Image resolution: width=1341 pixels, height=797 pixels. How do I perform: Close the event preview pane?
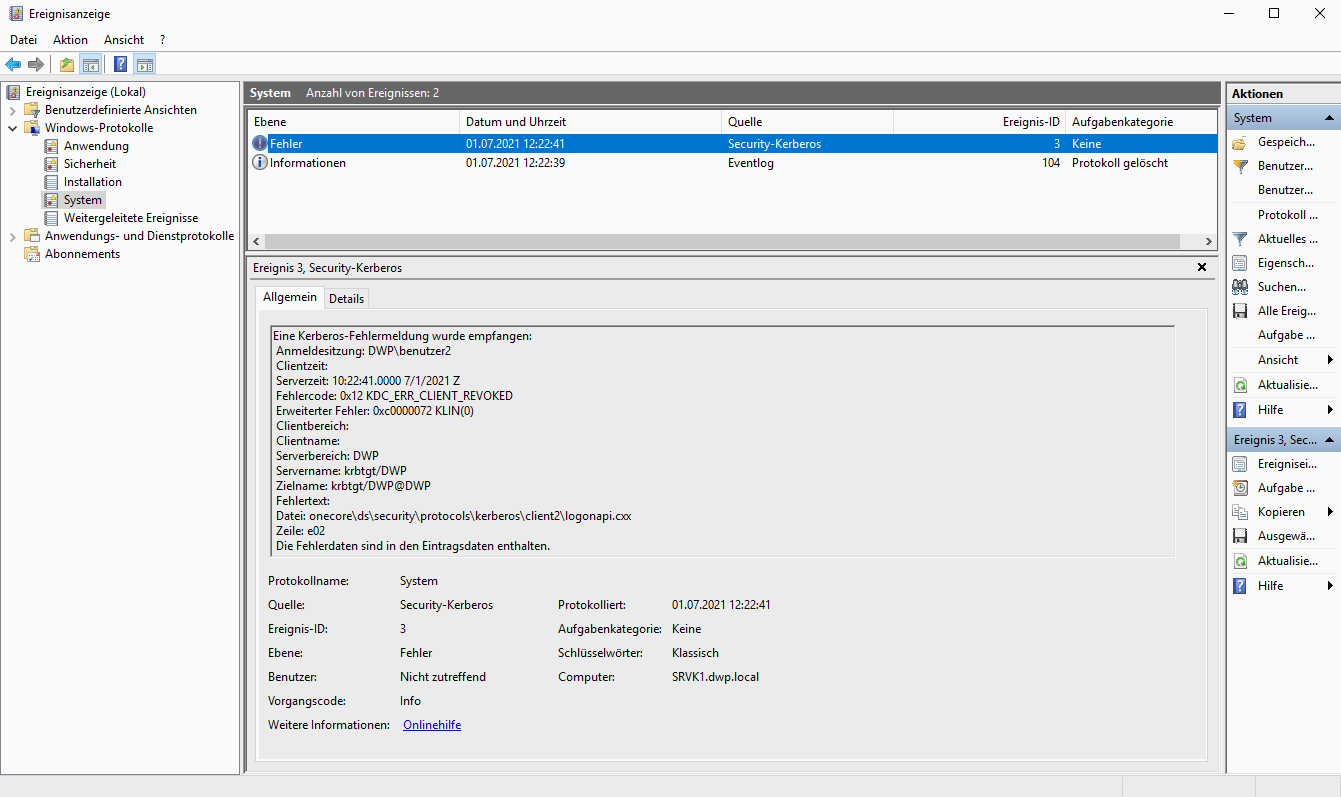coord(1201,268)
